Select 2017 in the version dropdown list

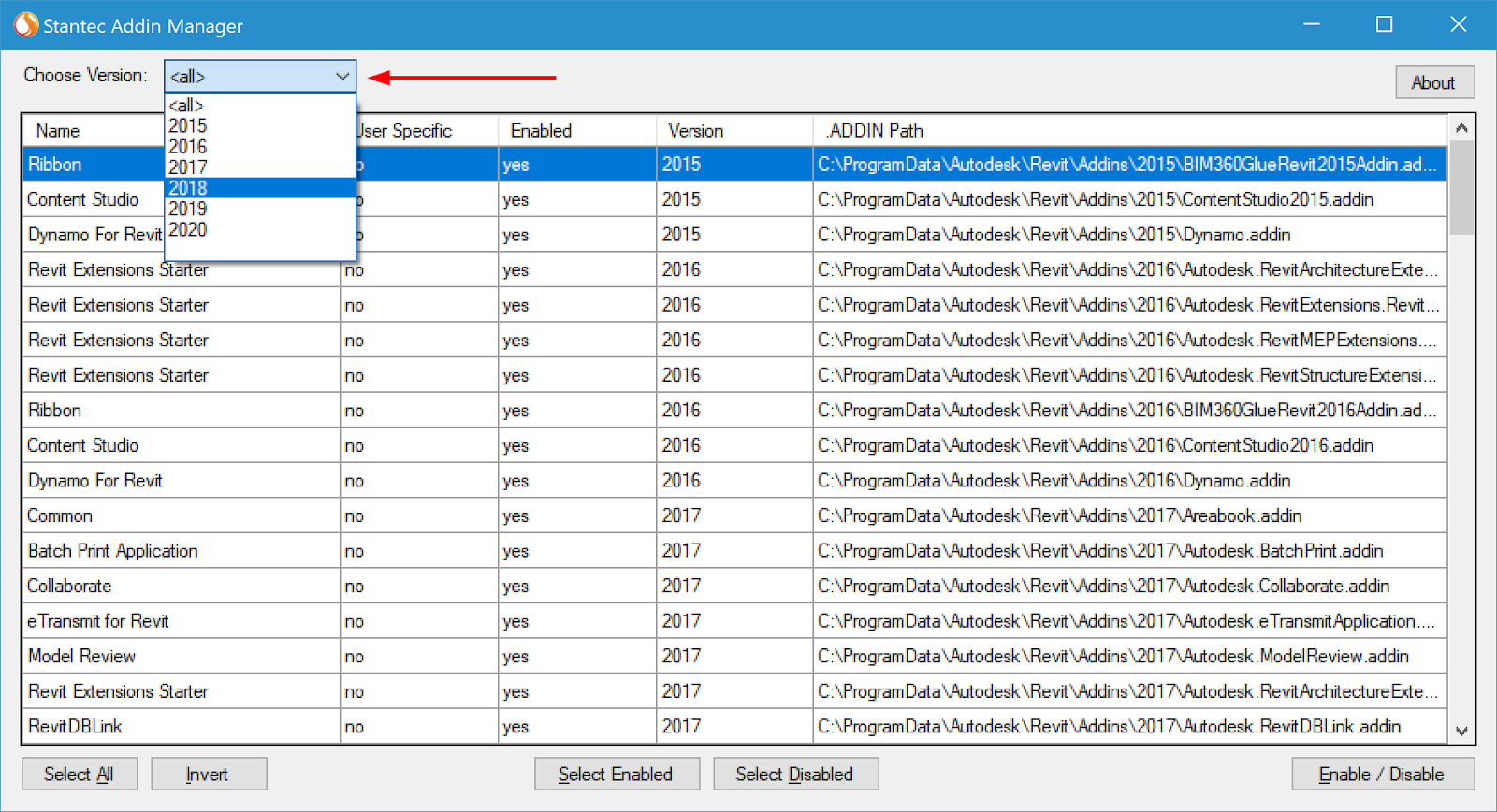click(260, 167)
